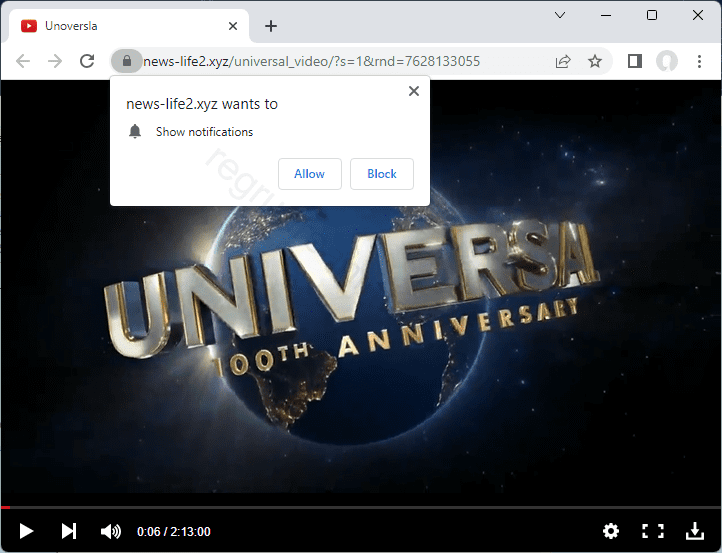Mute the video volume
722x553 pixels.
point(111,531)
